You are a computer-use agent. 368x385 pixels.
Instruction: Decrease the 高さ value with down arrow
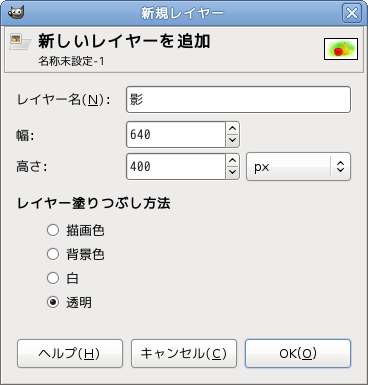click(232, 172)
